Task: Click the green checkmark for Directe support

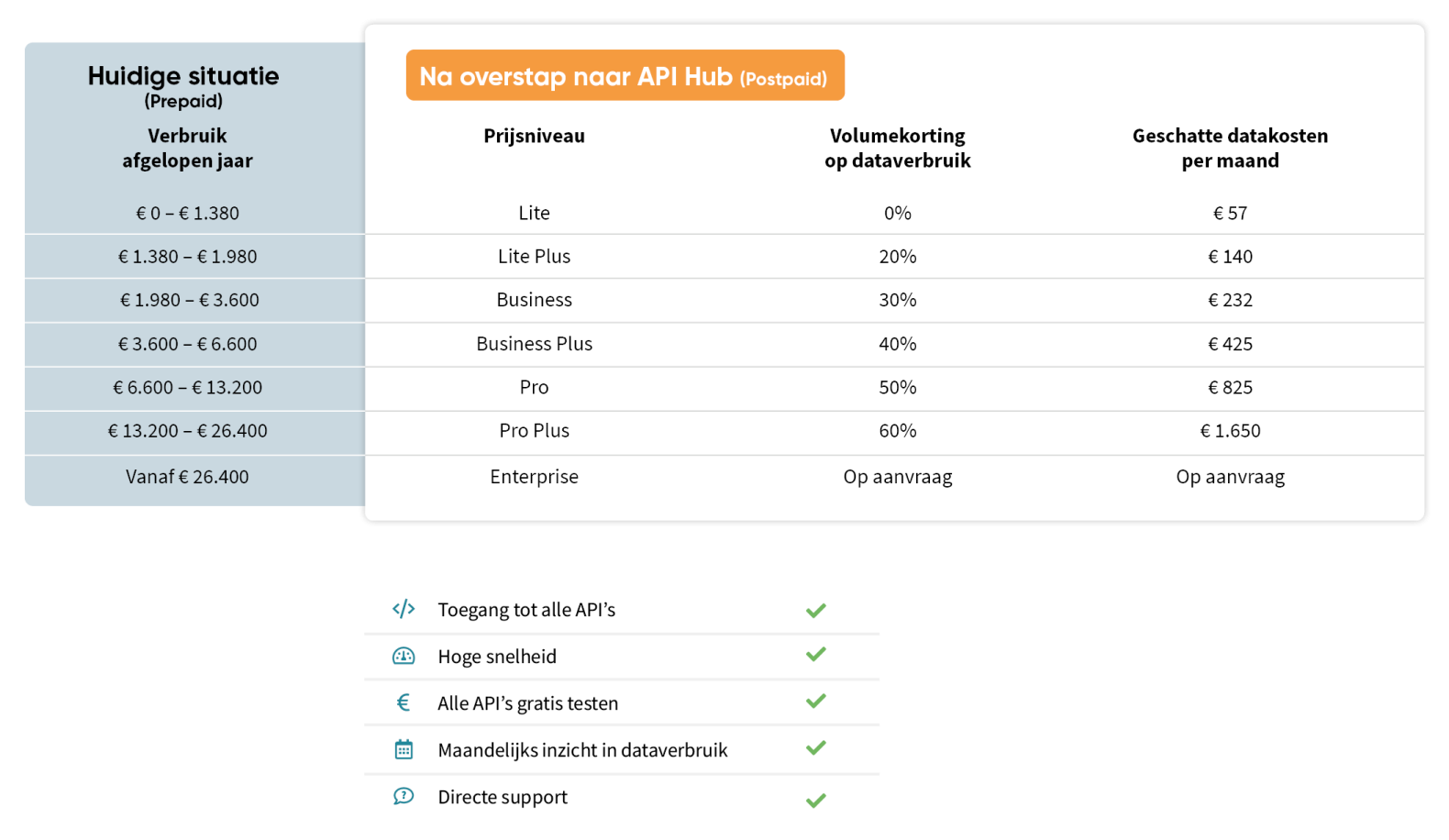Action: coord(816,800)
